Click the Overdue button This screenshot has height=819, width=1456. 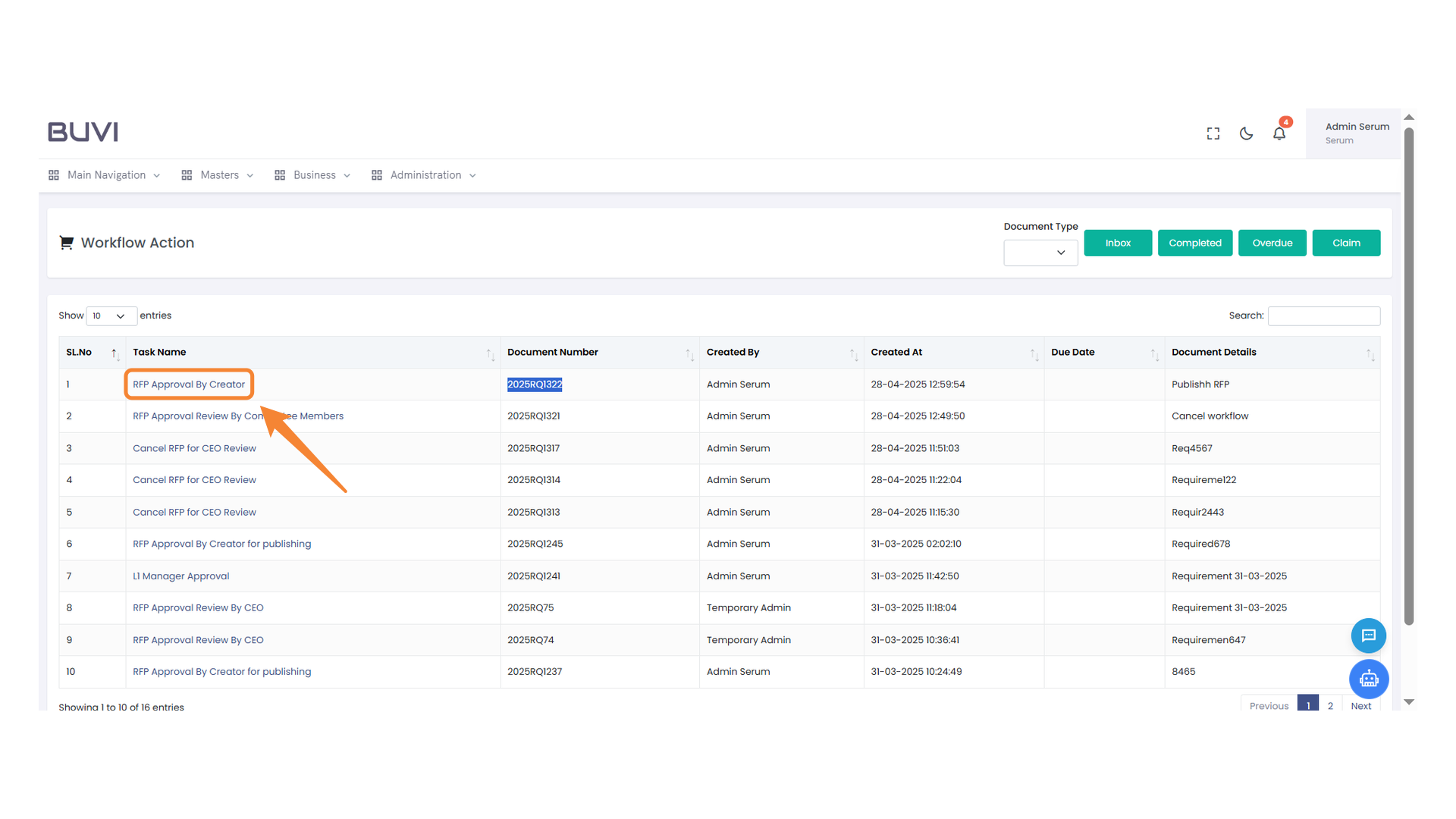coord(1272,243)
